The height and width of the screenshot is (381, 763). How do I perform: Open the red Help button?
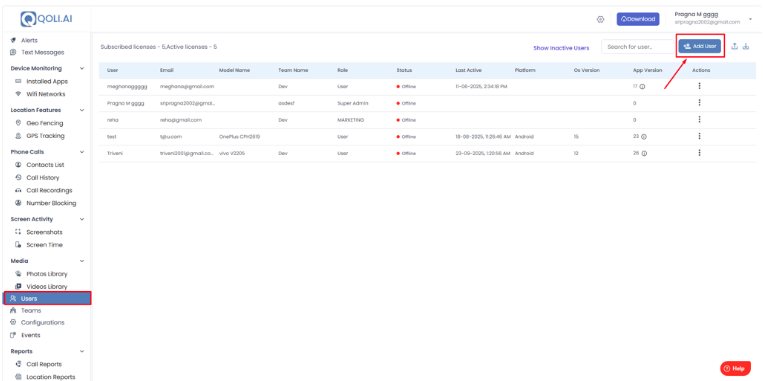[x=735, y=369]
